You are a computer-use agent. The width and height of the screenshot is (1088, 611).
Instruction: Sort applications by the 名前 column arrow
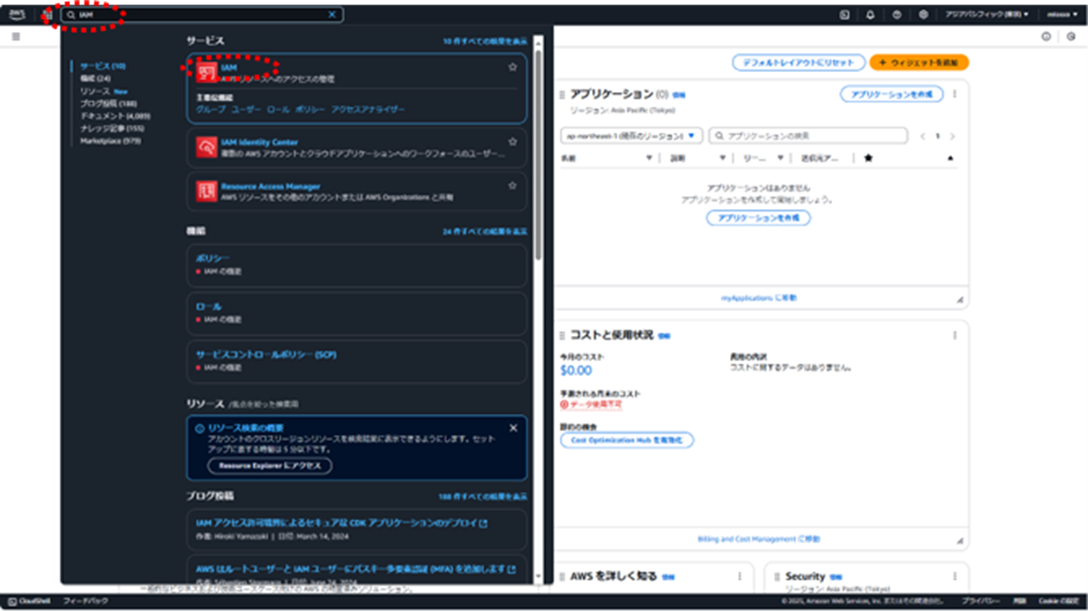click(x=649, y=158)
